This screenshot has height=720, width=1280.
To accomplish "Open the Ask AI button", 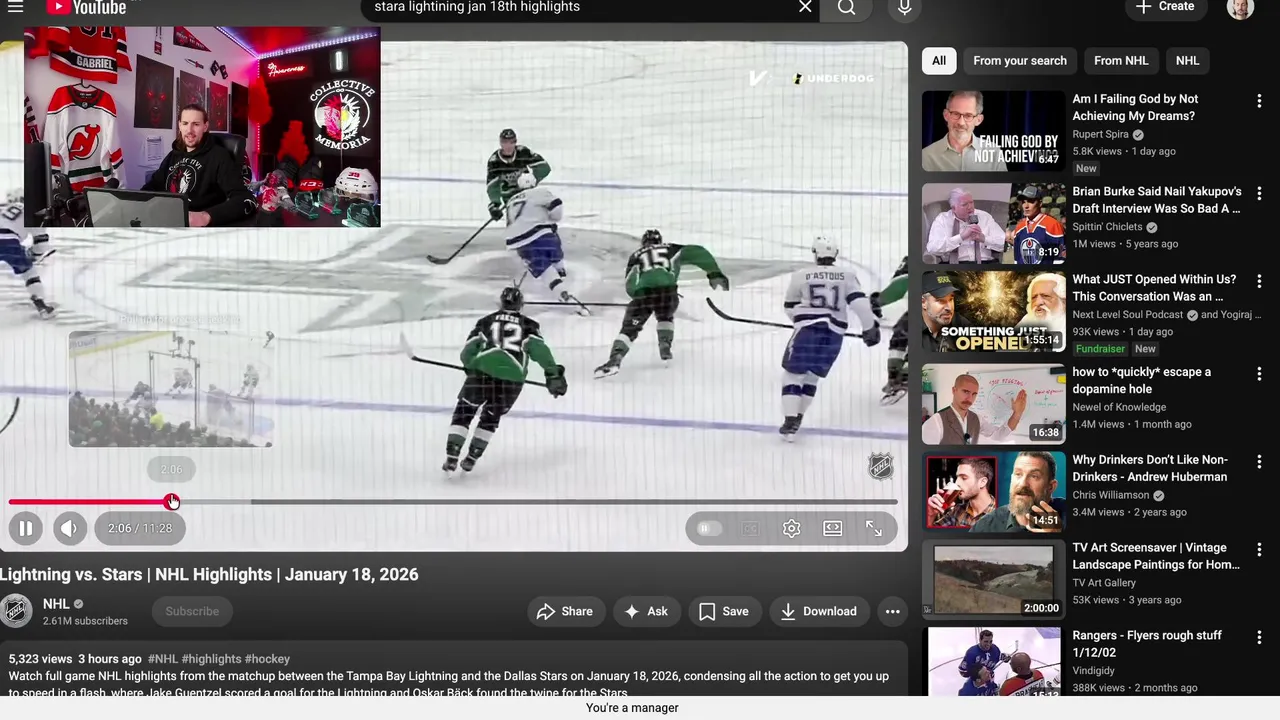I will [x=646, y=611].
